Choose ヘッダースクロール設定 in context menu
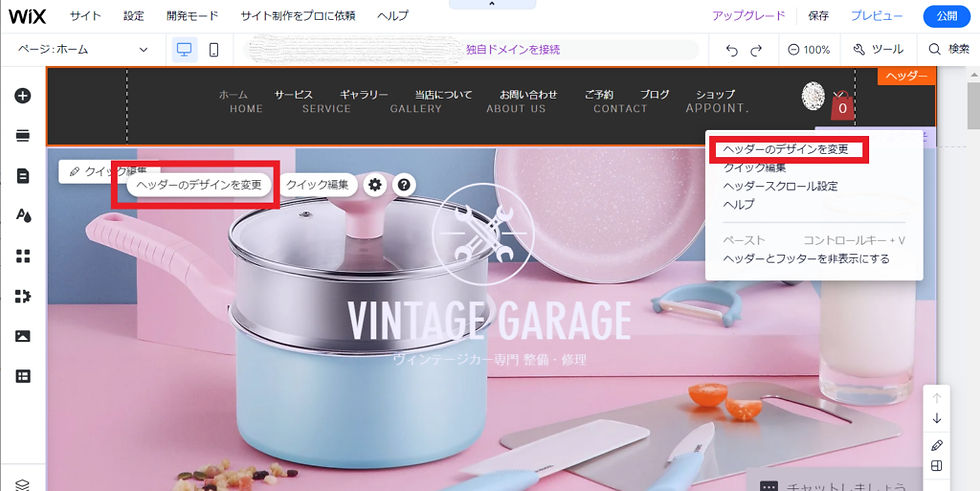 pos(780,186)
